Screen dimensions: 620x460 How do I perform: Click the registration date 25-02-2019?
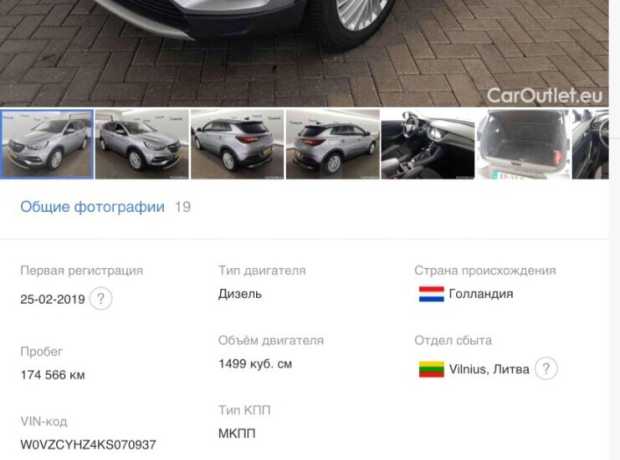coord(53,299)
